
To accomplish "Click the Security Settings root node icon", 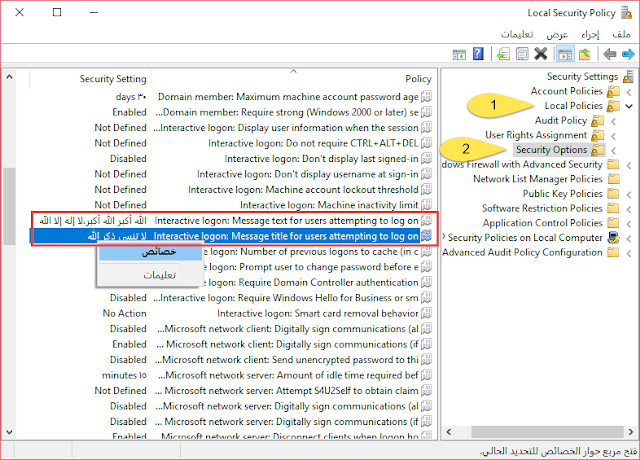I will [629, 76].
